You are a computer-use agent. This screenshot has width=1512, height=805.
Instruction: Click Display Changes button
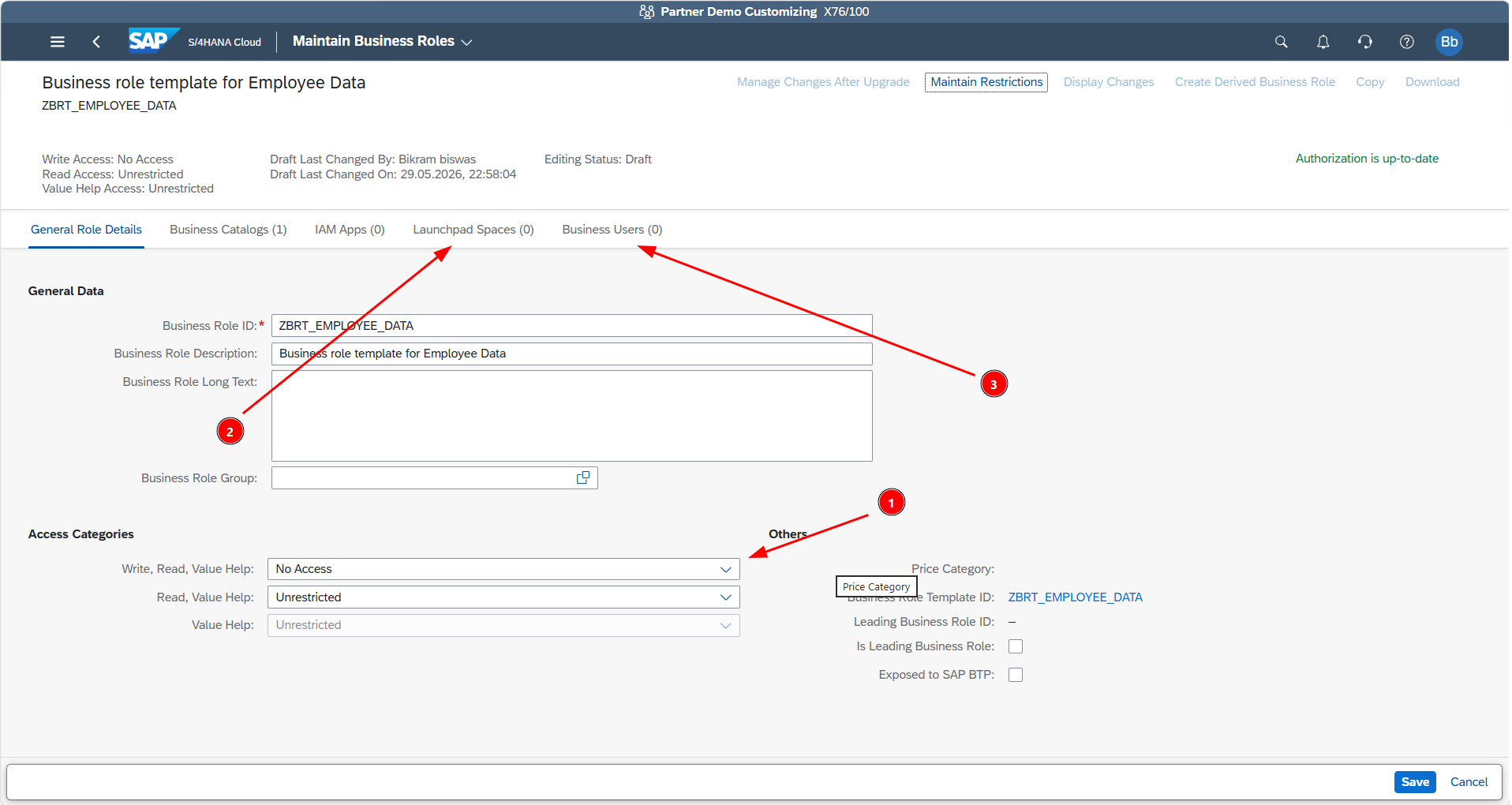point(1109,82)
